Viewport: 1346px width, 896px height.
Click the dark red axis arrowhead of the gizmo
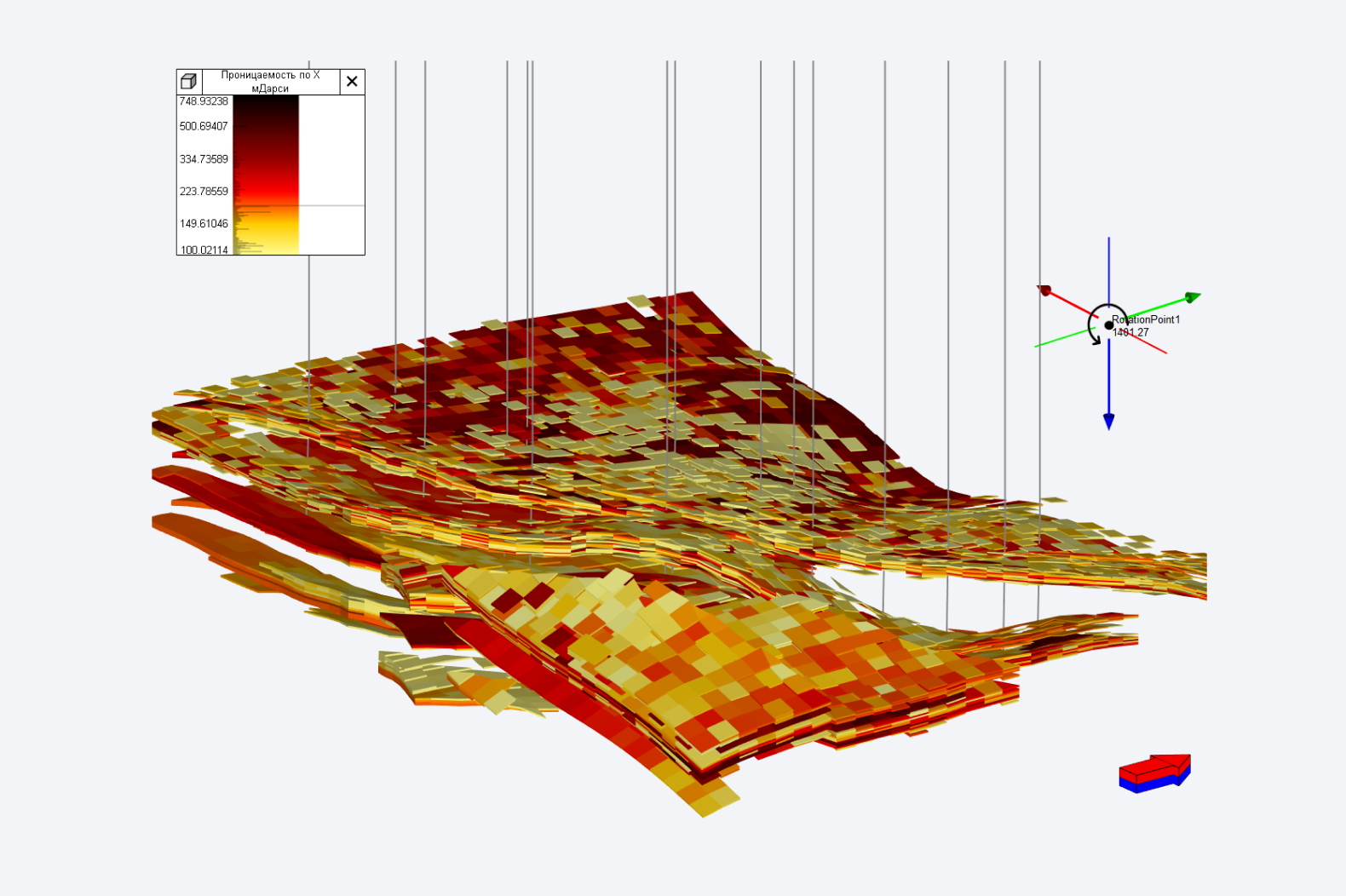(x=1044, y=290)
